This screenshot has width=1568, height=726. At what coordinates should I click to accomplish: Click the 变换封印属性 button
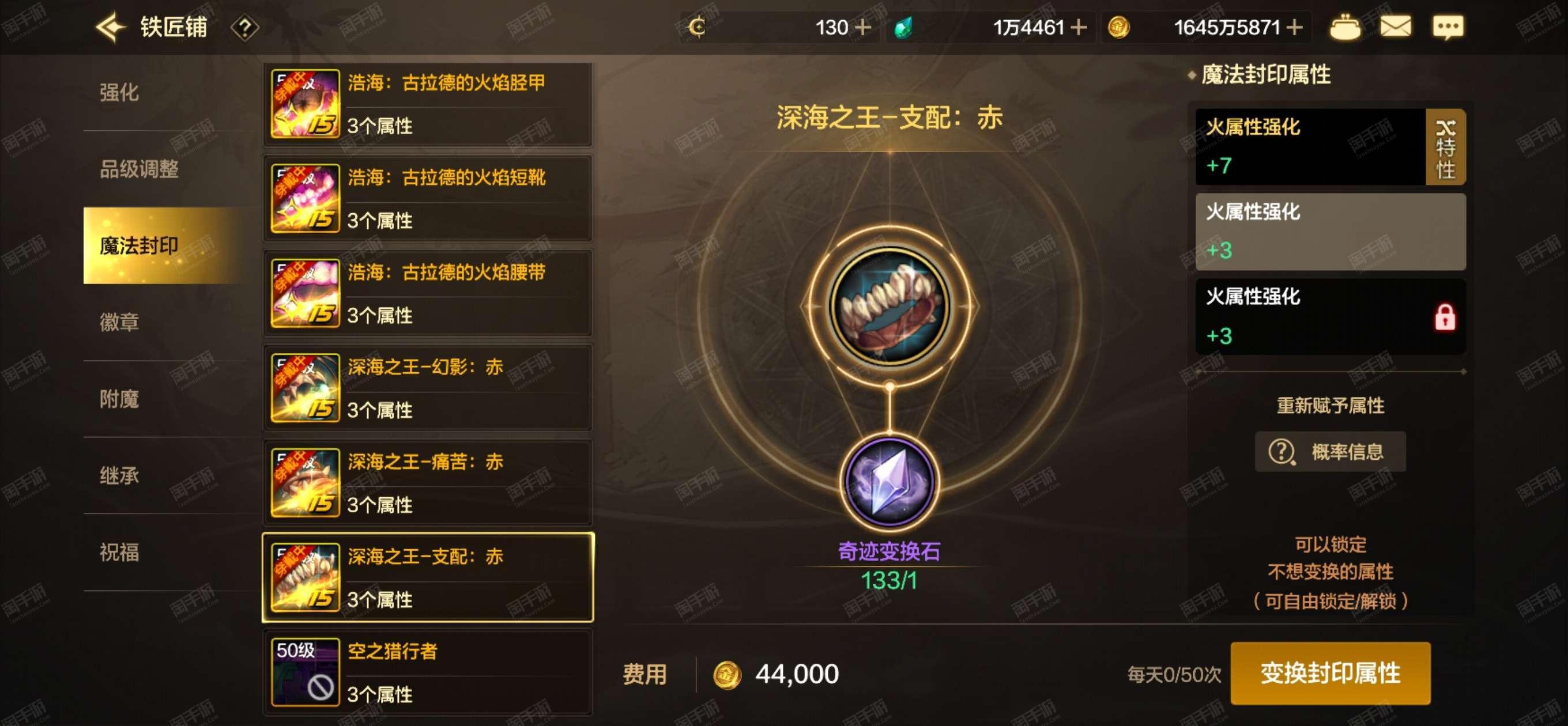1330,673
